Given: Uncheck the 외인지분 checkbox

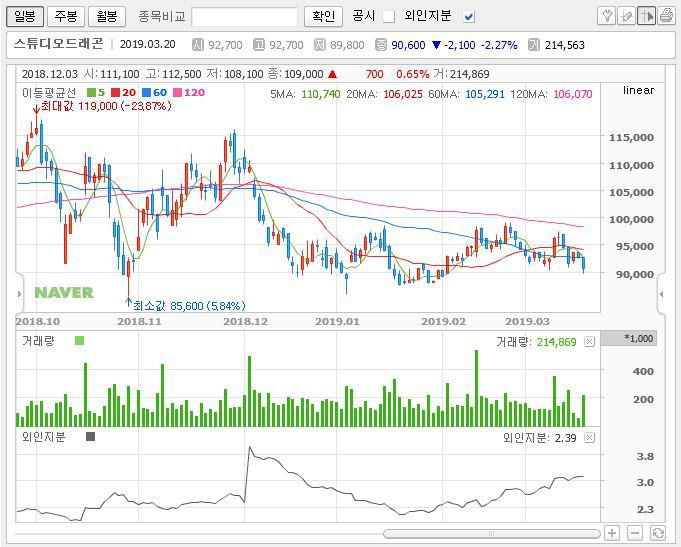Looking at the screenshot, I should point(469,17).
